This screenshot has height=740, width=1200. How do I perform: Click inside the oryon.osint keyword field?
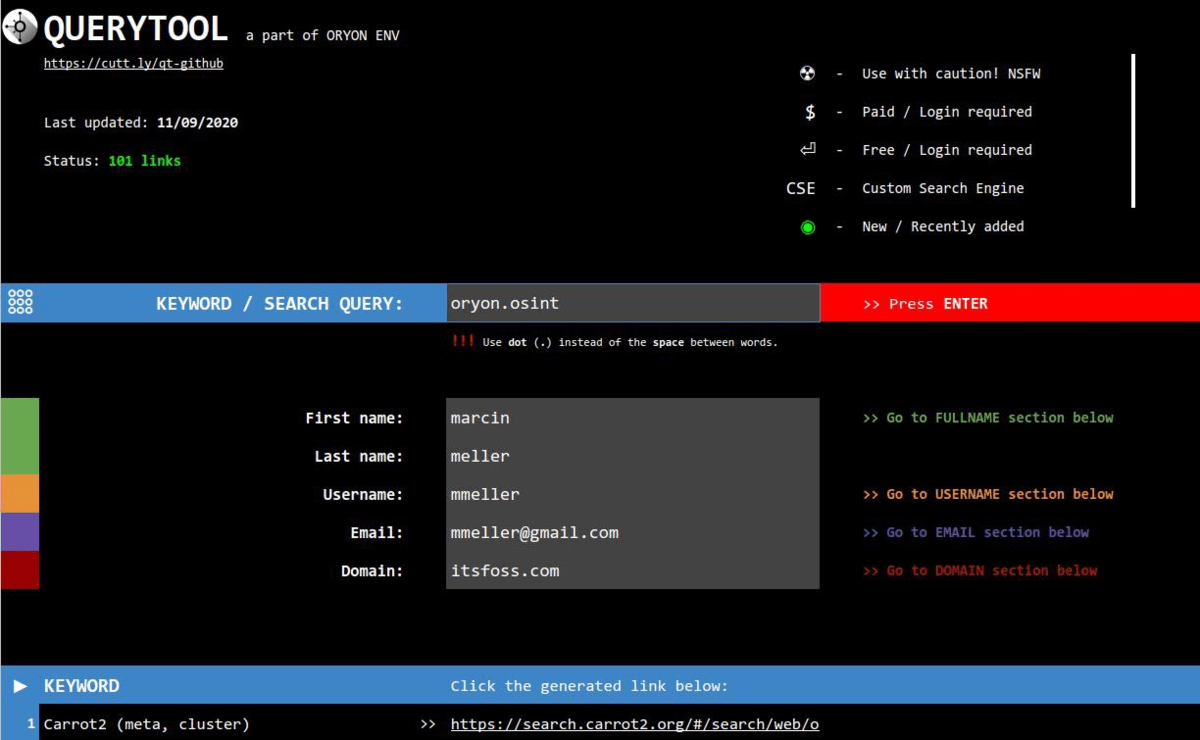633,302
